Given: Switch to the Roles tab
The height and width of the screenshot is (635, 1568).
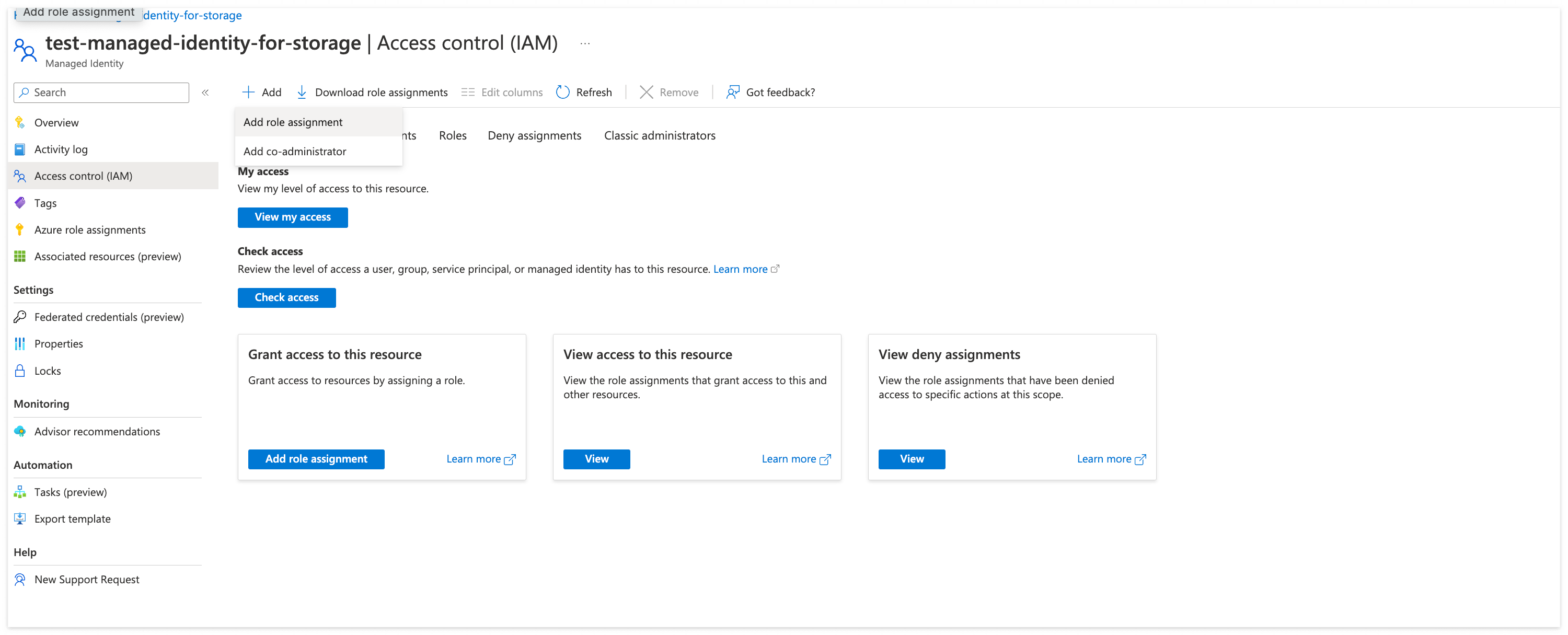Looking at the screenshot, I should coord(453,135).
